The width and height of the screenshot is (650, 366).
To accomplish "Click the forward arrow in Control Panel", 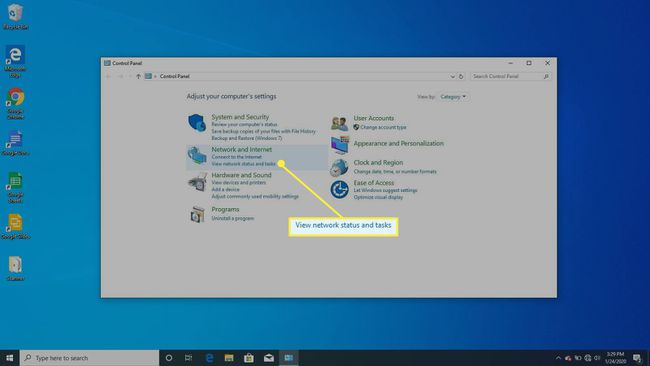I will (x=120, y=76).
